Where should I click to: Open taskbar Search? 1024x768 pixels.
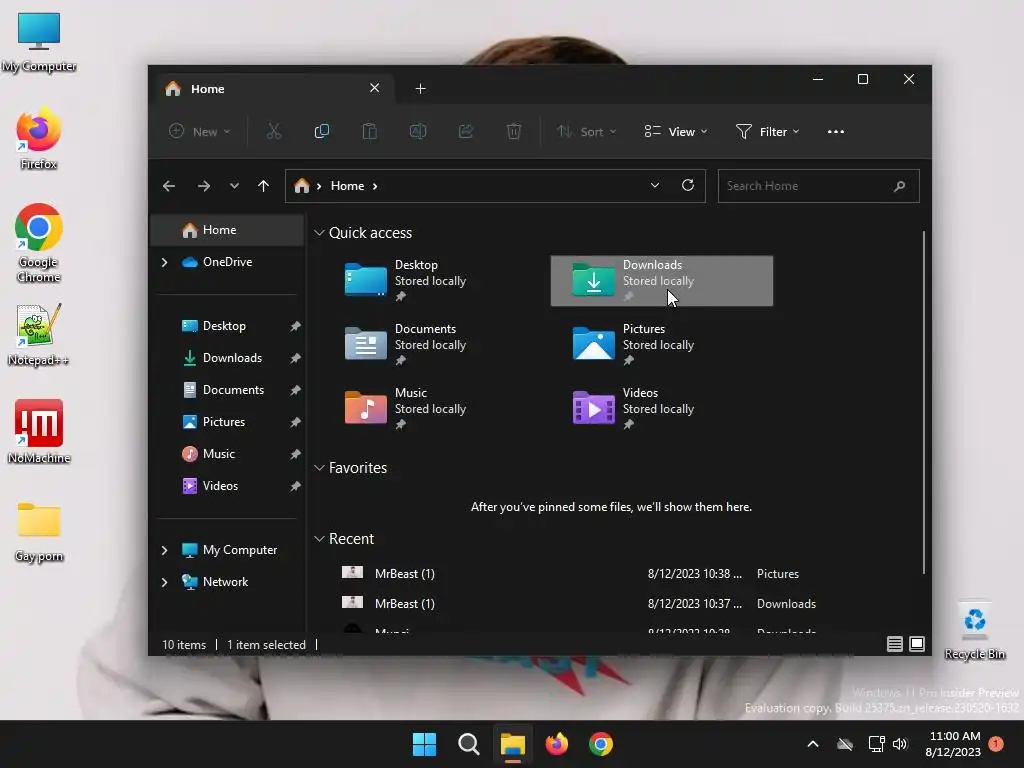(468, 744)
